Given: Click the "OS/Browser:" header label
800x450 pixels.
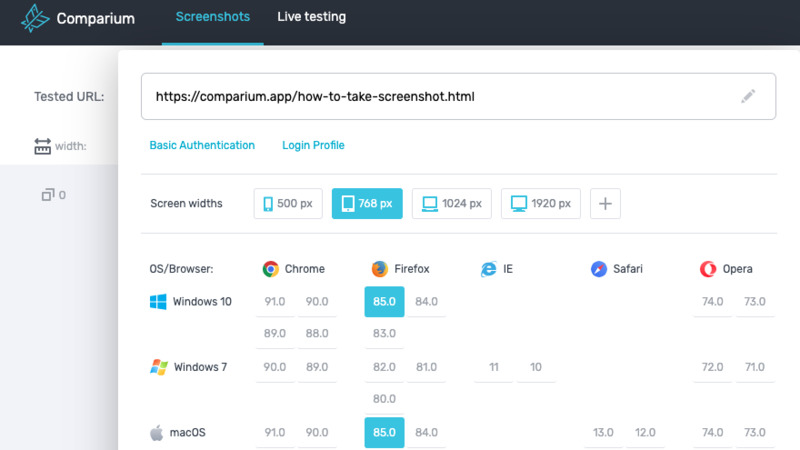Looking at the screenshot, I should pos(181,269).
